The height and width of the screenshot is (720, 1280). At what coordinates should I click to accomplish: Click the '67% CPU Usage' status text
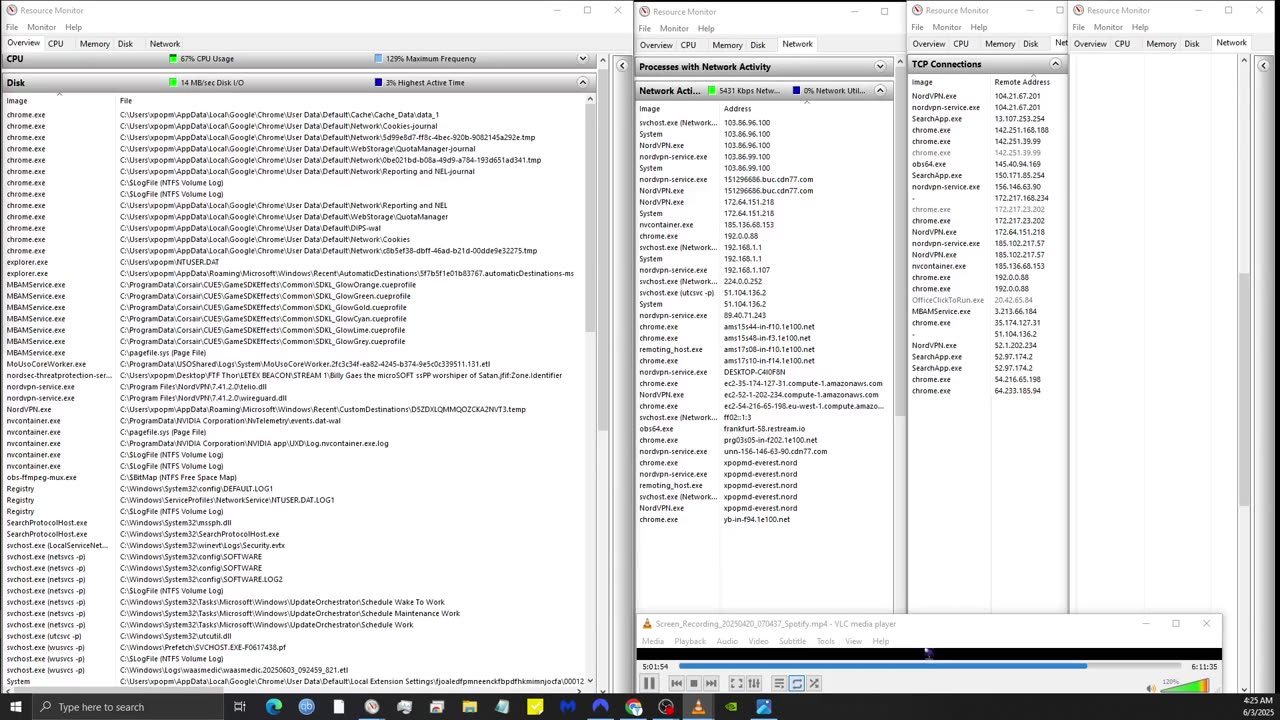tap(207, 59)
